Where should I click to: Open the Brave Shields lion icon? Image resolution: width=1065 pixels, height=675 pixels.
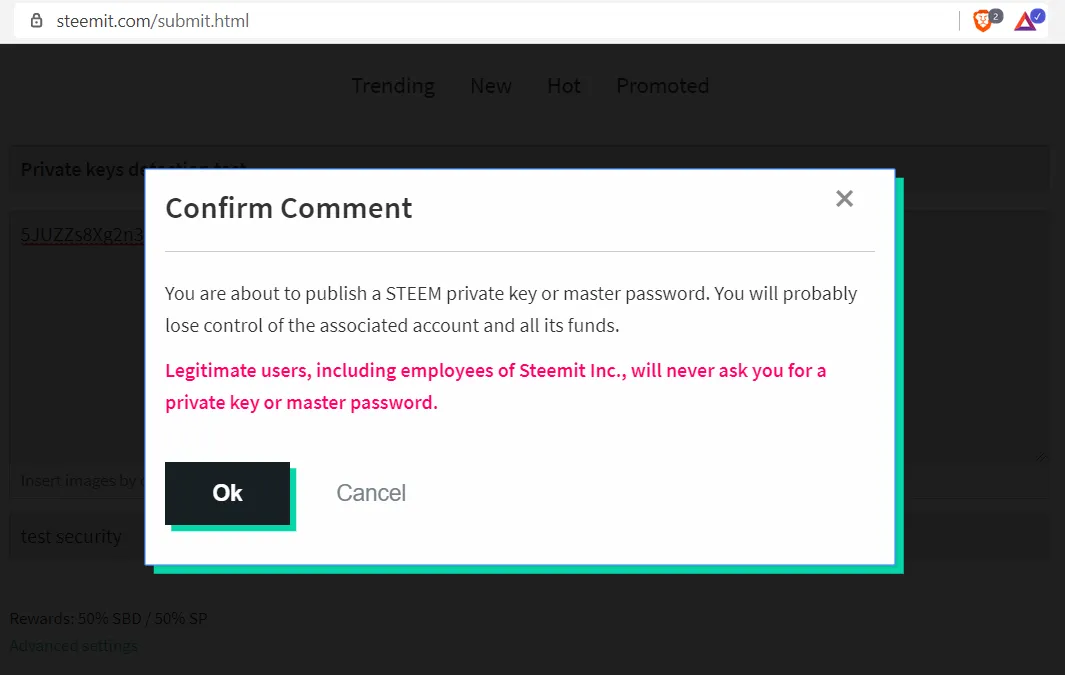pos(983,20)
